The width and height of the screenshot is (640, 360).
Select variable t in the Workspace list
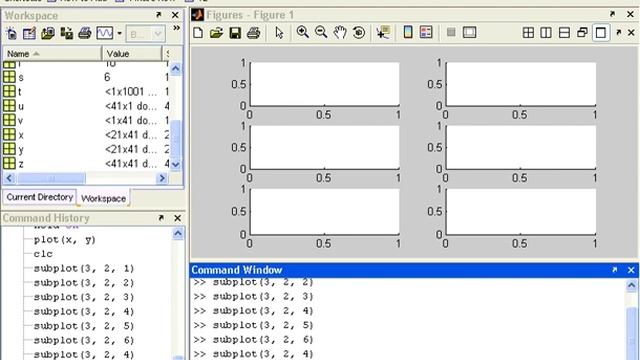pyautogui.click(x=86, y=91)
